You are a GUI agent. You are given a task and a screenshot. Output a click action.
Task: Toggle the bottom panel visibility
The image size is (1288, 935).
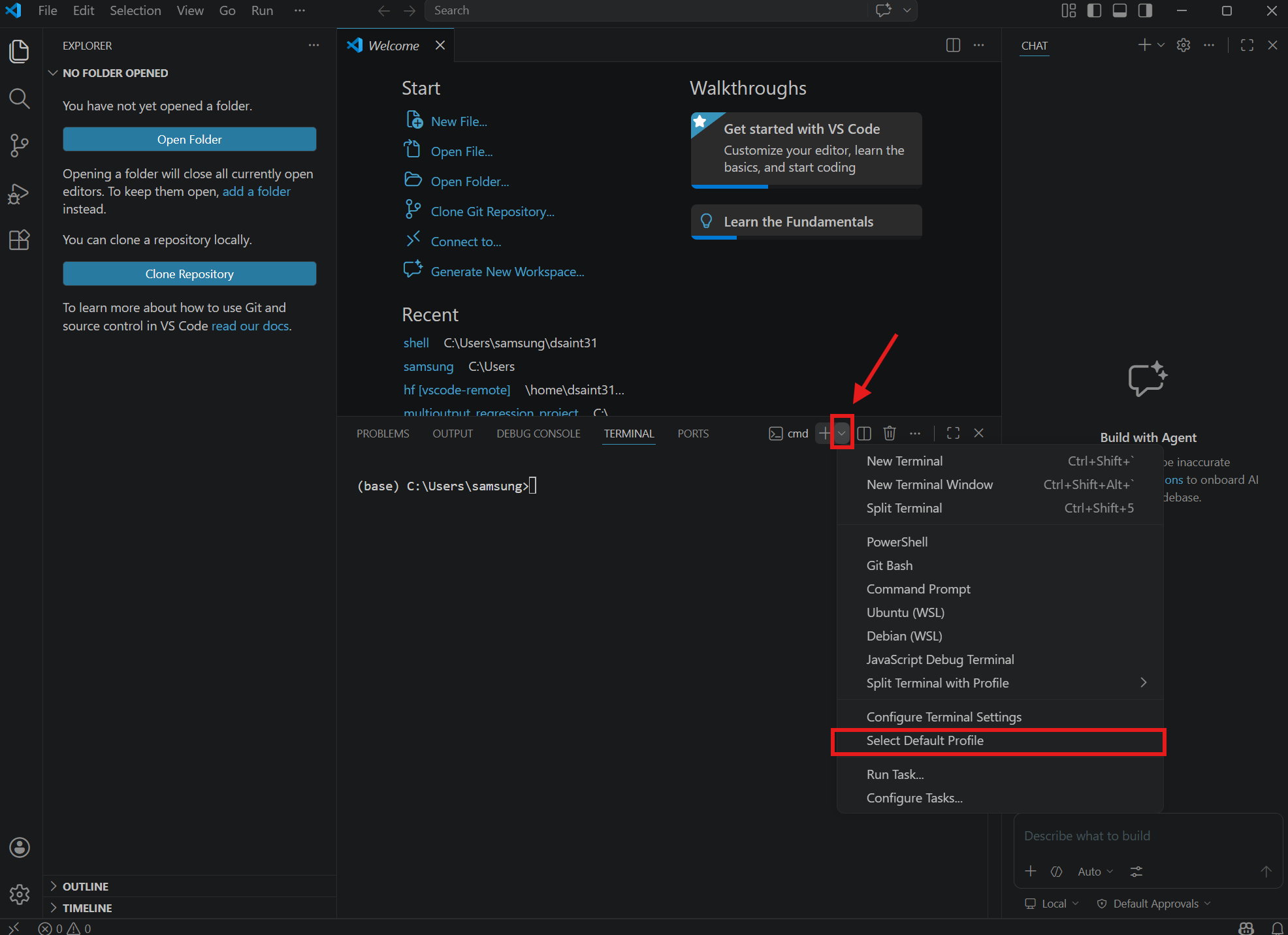pyautogui.click(x=1119, y=10)
